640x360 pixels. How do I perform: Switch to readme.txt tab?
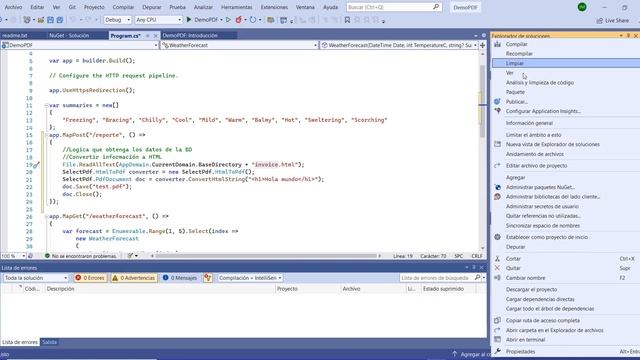click(15, 36)
